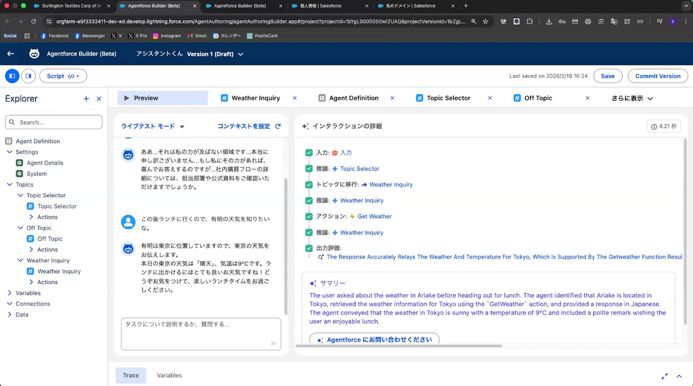
Task: Add new item with Explorer plus icon
Action: (x=86, y=99)
